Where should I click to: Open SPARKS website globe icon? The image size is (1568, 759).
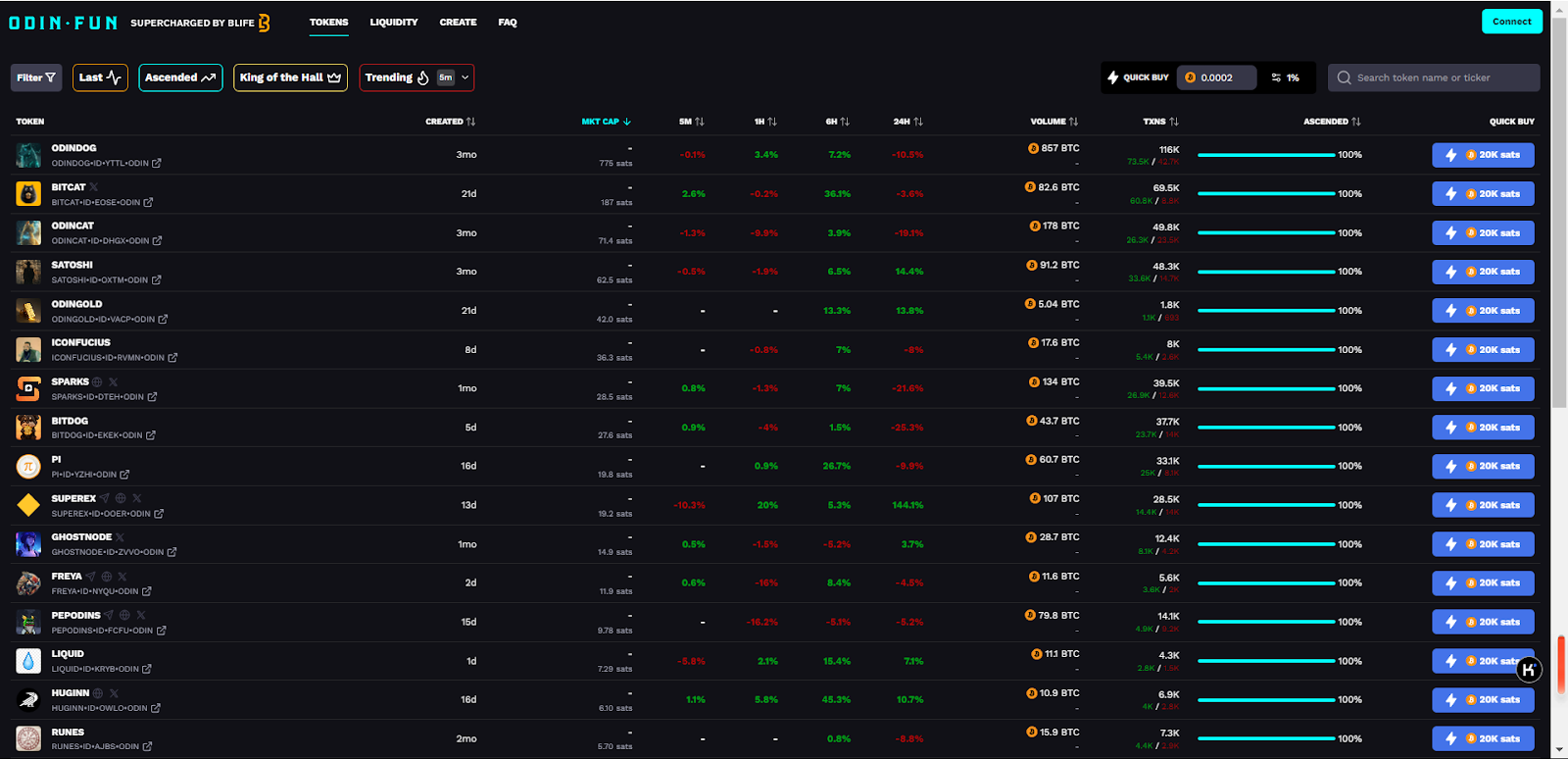[97, 381]
